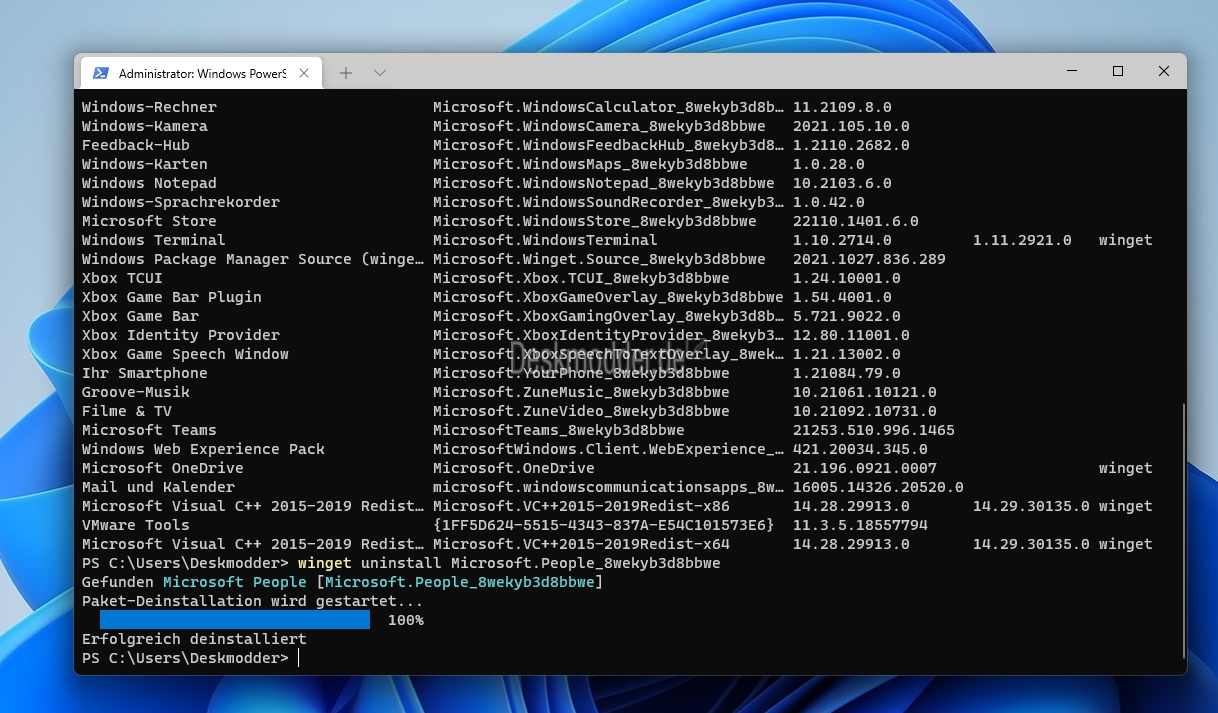
Task: Click the 'Windows Notepad' entry
Action: click(149, 183)
